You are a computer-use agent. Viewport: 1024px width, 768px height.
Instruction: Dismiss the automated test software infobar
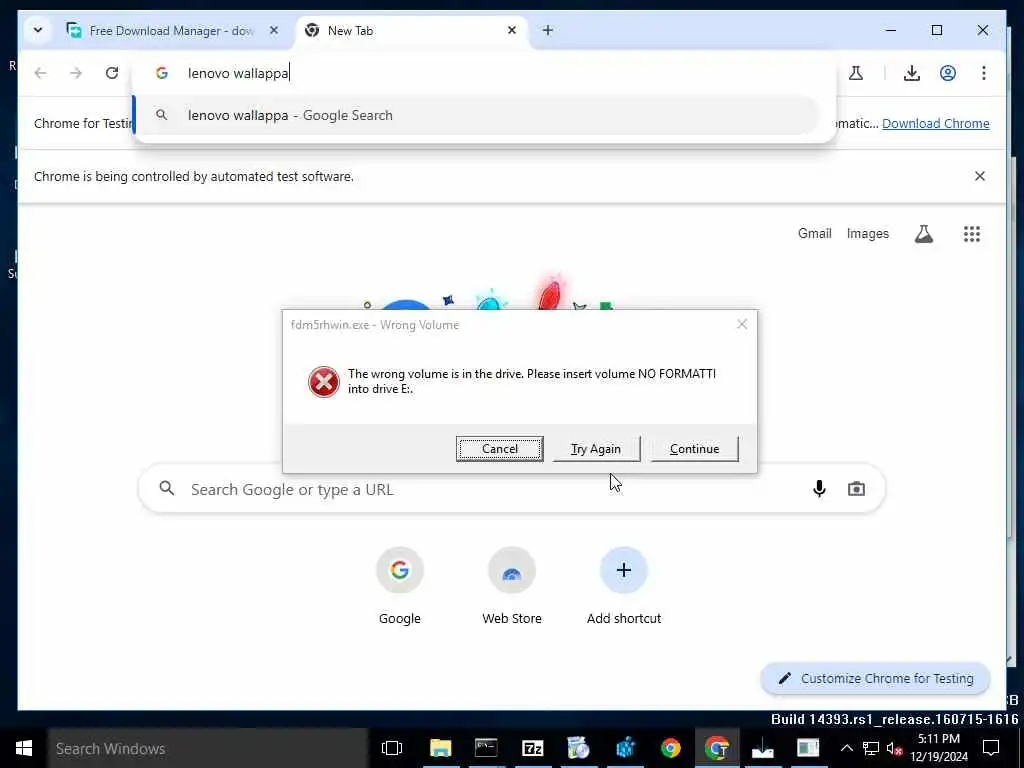[980, 176]
